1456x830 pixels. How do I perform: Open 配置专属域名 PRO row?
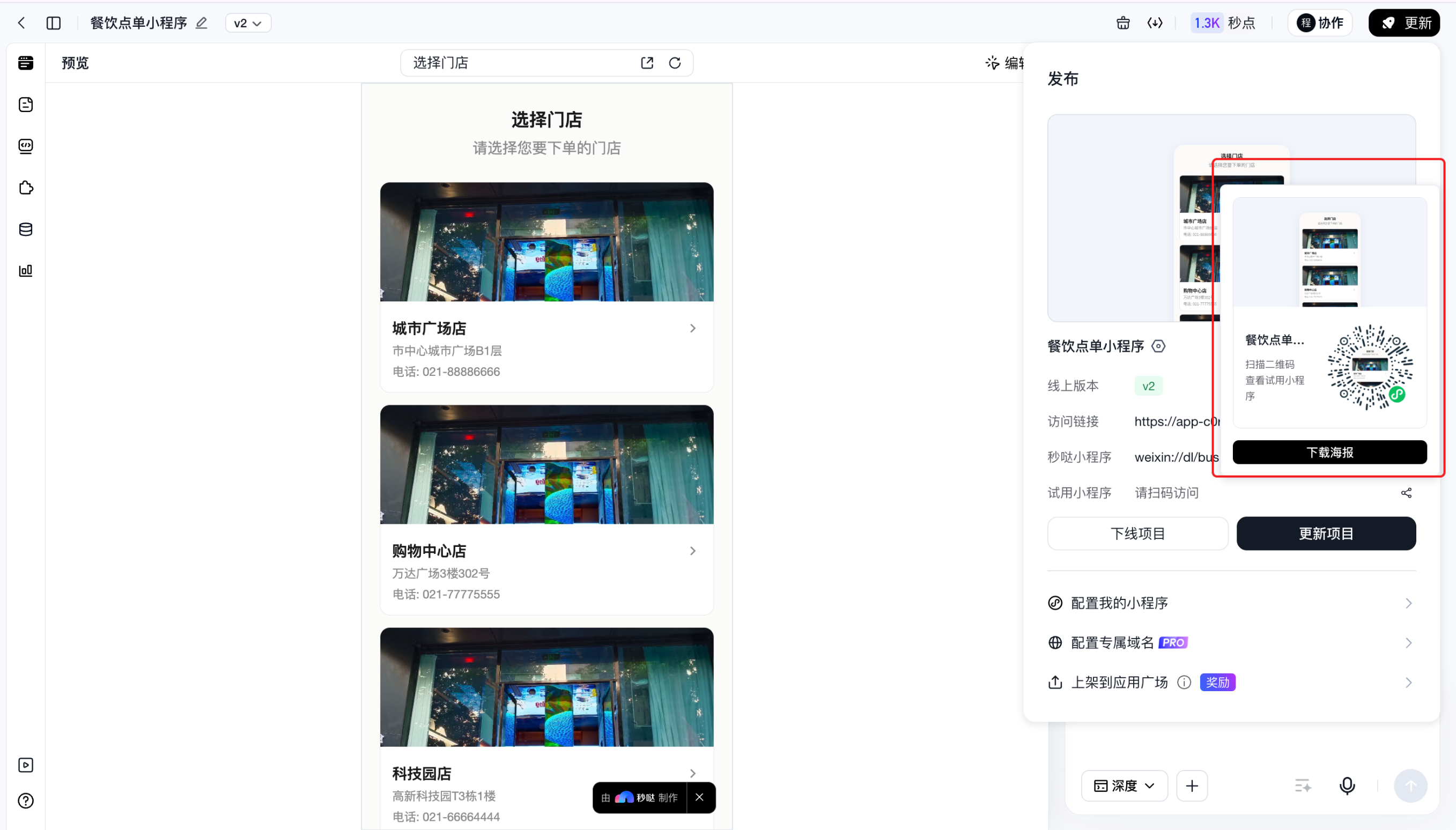coord(1231,643)
